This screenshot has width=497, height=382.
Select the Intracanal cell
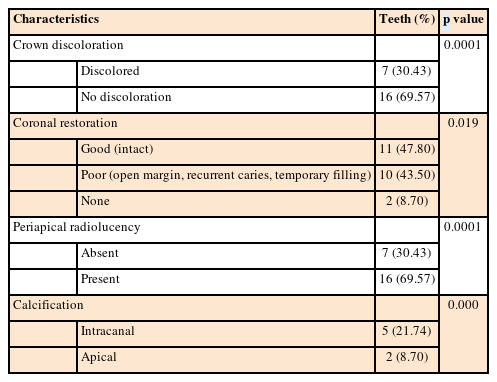[x=226, y=334]
